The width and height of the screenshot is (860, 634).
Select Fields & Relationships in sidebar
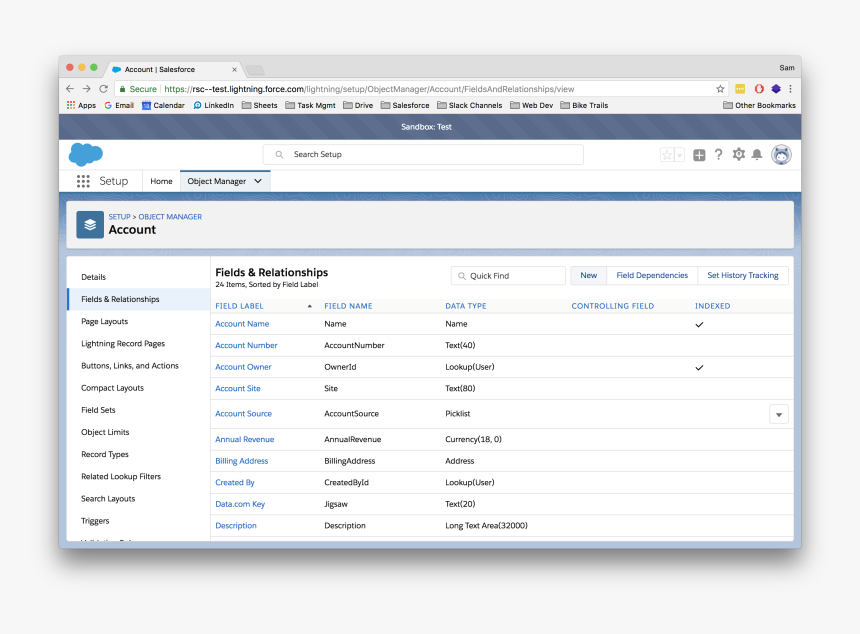click(x=139, y=299)
